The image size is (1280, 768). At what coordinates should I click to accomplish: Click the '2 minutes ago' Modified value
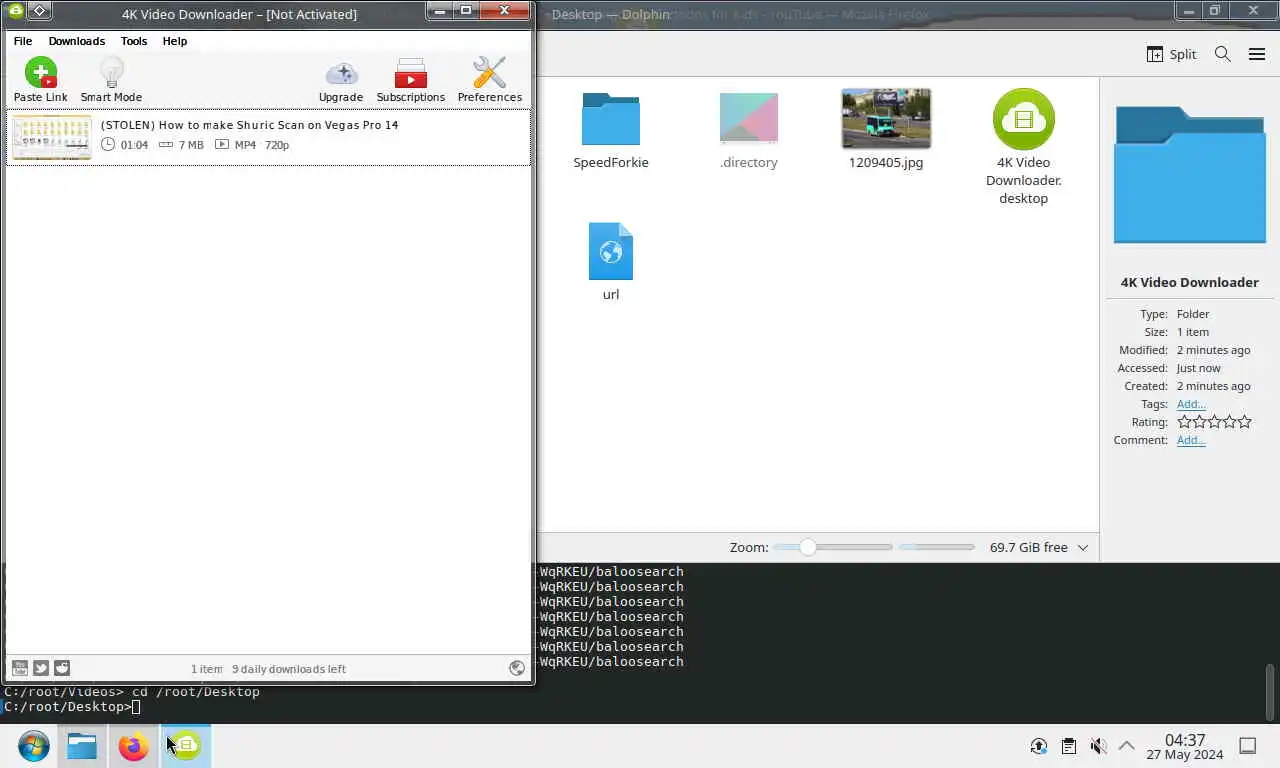(1214, 350)
